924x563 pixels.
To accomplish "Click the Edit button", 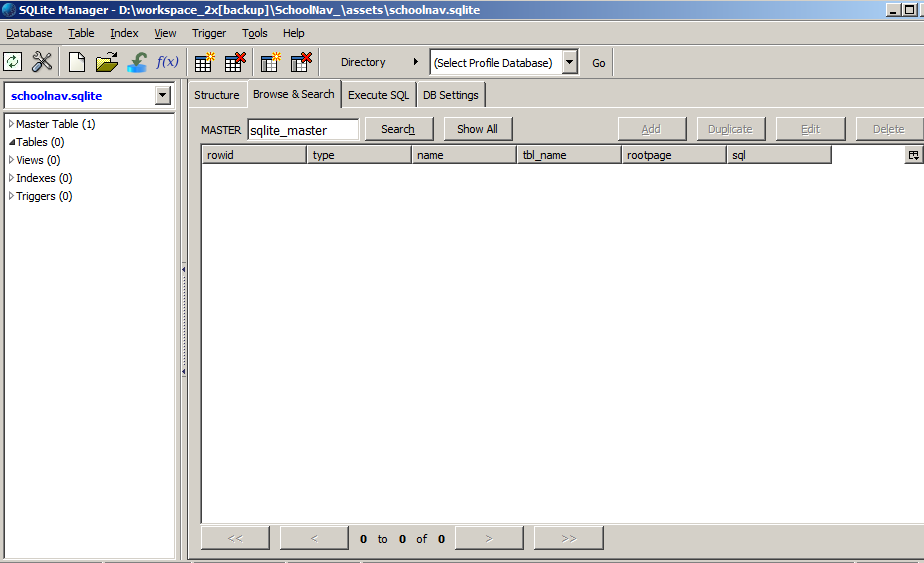I will (x=810, y=129).
